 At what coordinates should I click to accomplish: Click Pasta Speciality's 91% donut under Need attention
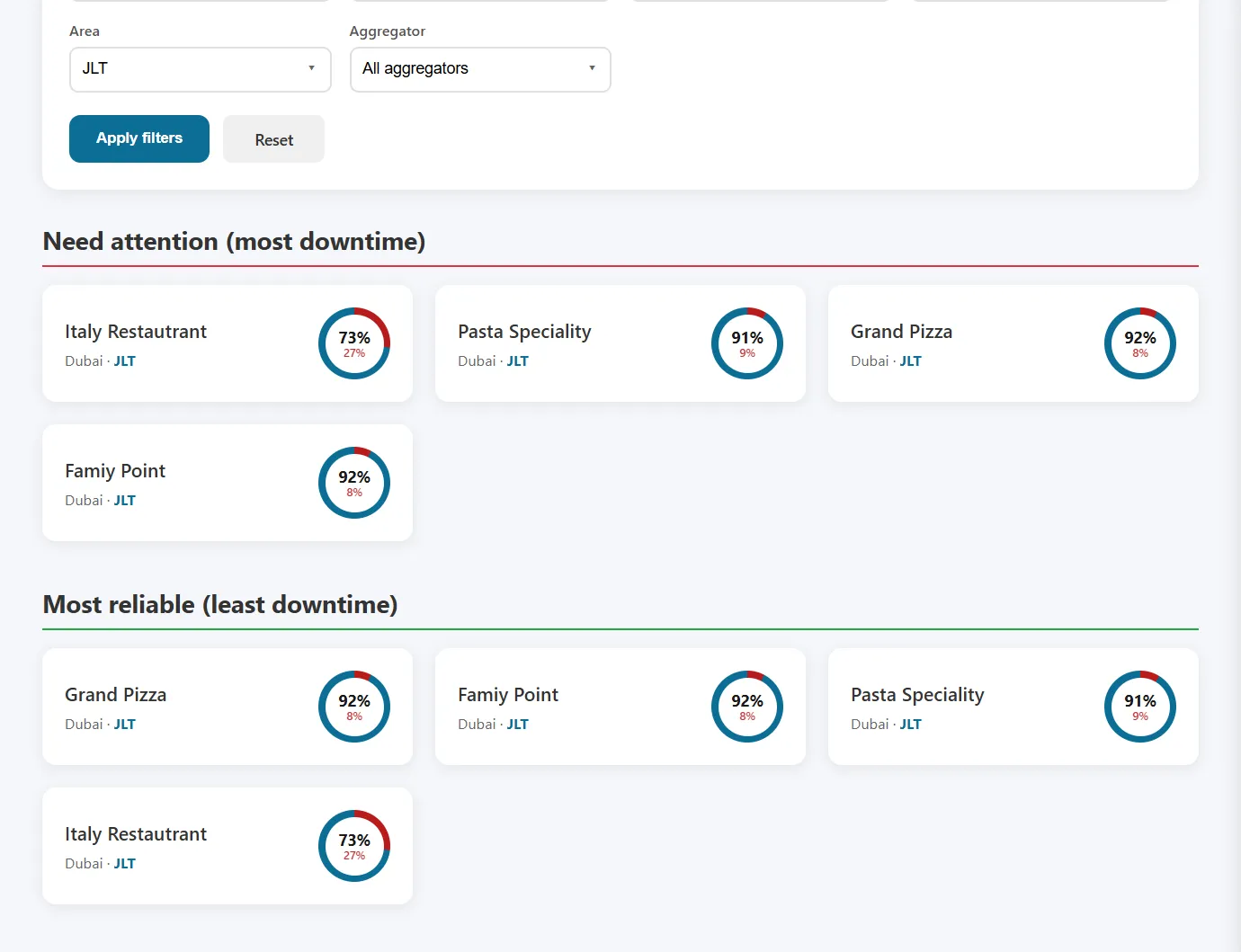point(746,343)
